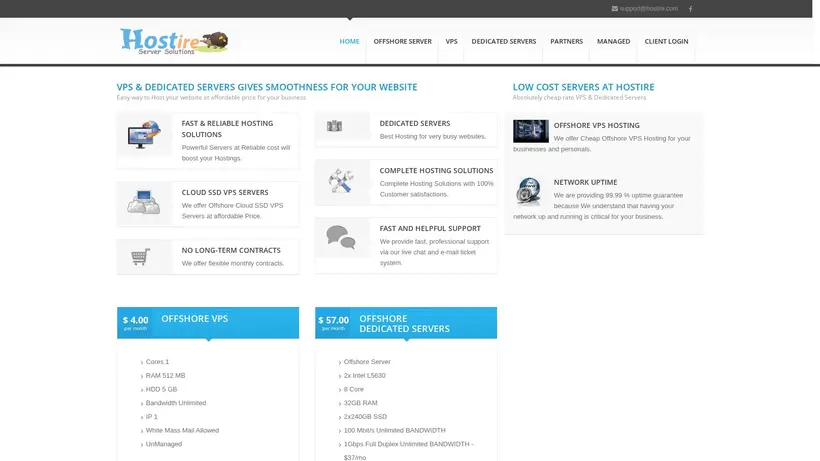The width and height of the screenshot is (820, 461).
Task: Go to the Home menu item
Action: [x=349, y=41]
